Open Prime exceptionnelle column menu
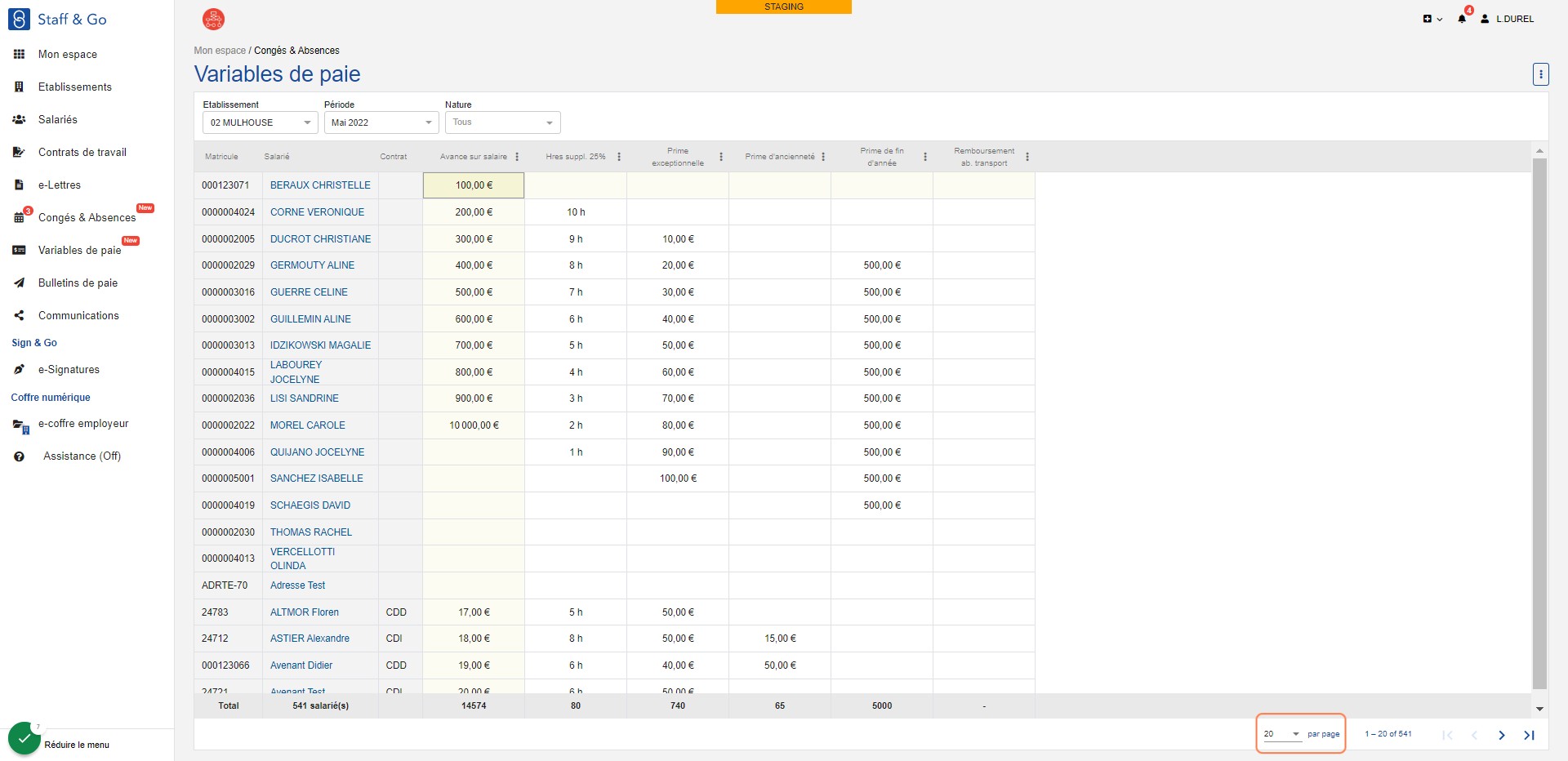 click(x=721, y=157)
